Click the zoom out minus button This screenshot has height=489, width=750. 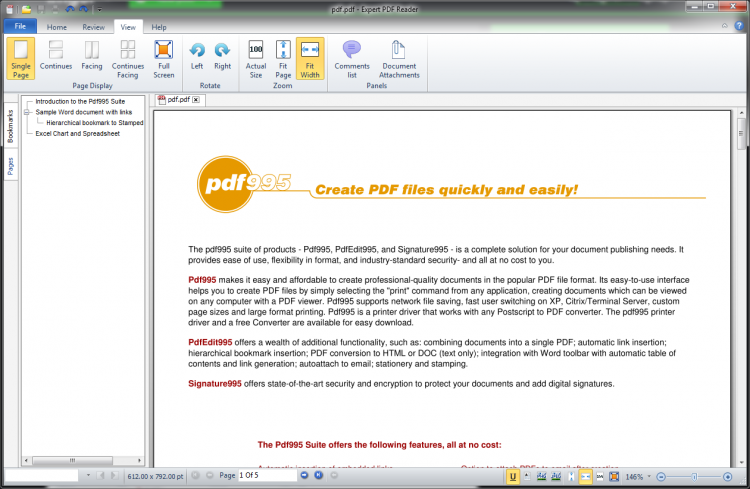click(x=661, y=477)
